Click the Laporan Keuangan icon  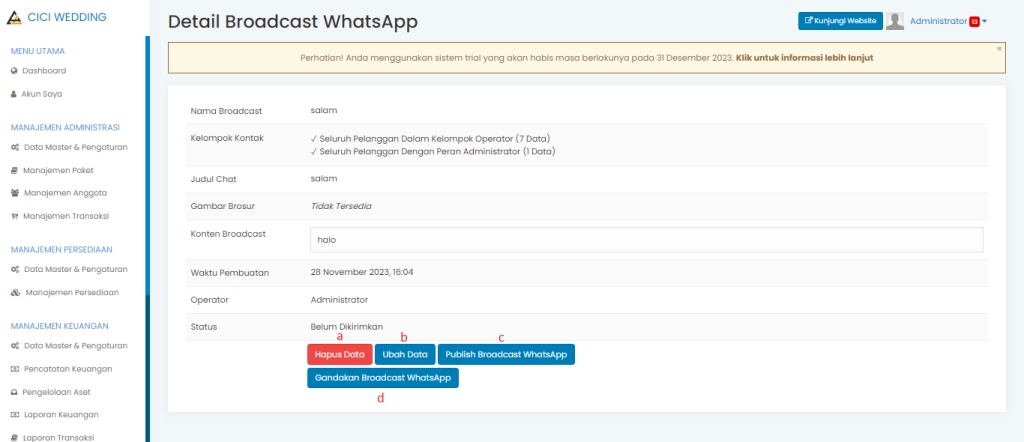point(14,414)
